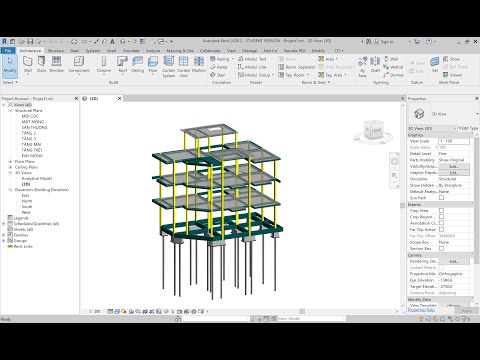The width and height of the screenshot is (480, 360).
Task: Collapse the Elevations (Building Elevation) node
Action: click(10, 190)
